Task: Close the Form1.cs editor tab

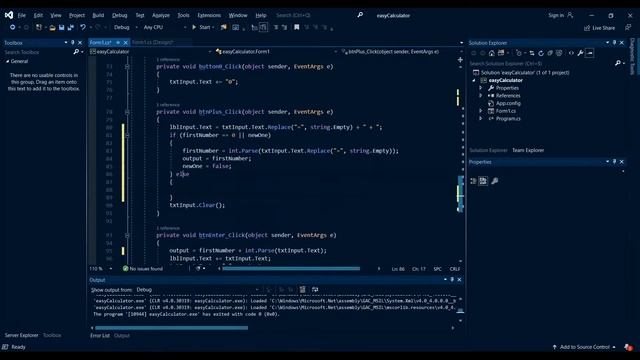Action: click(125, 42)
